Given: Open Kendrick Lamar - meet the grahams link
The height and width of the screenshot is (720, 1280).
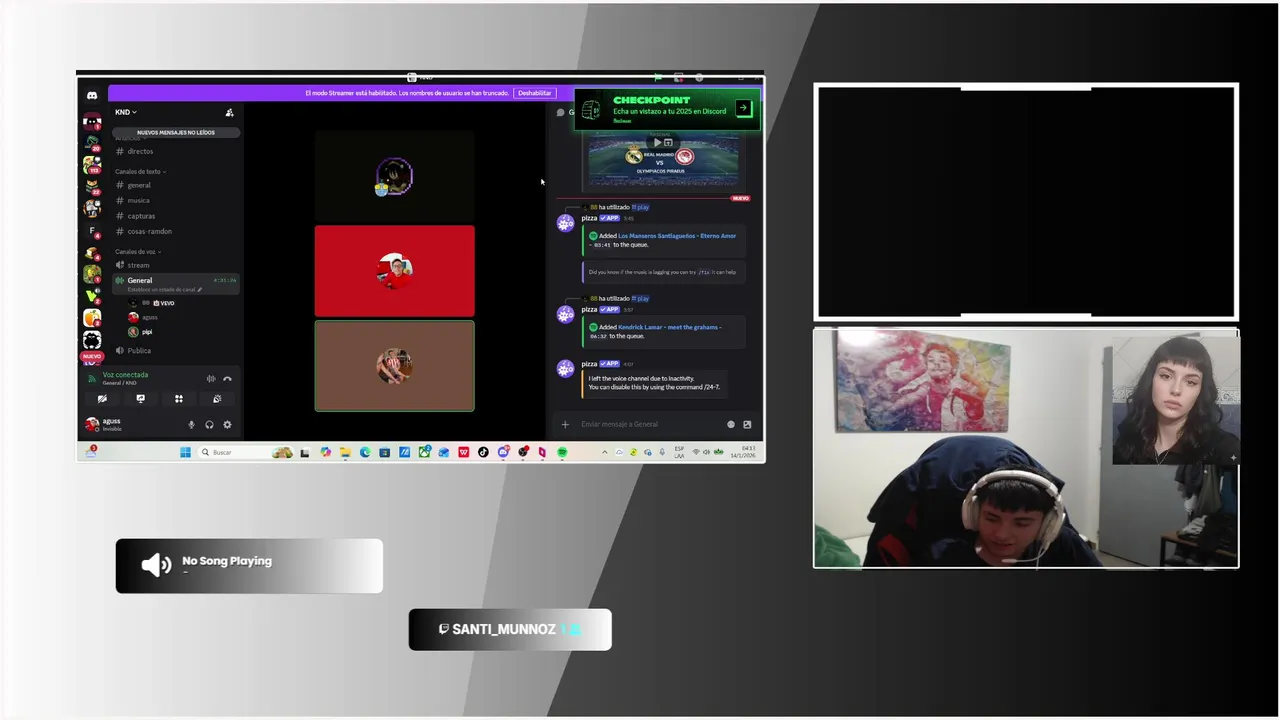Looking at the screenshot, I should (669, 327).
